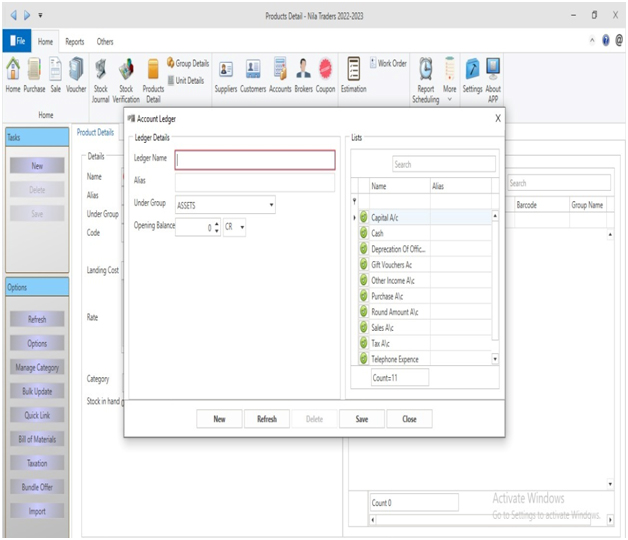Increase Opening Balance with up arrow
This screenshot has width=628, height=540.
click(x=217, y=224)
